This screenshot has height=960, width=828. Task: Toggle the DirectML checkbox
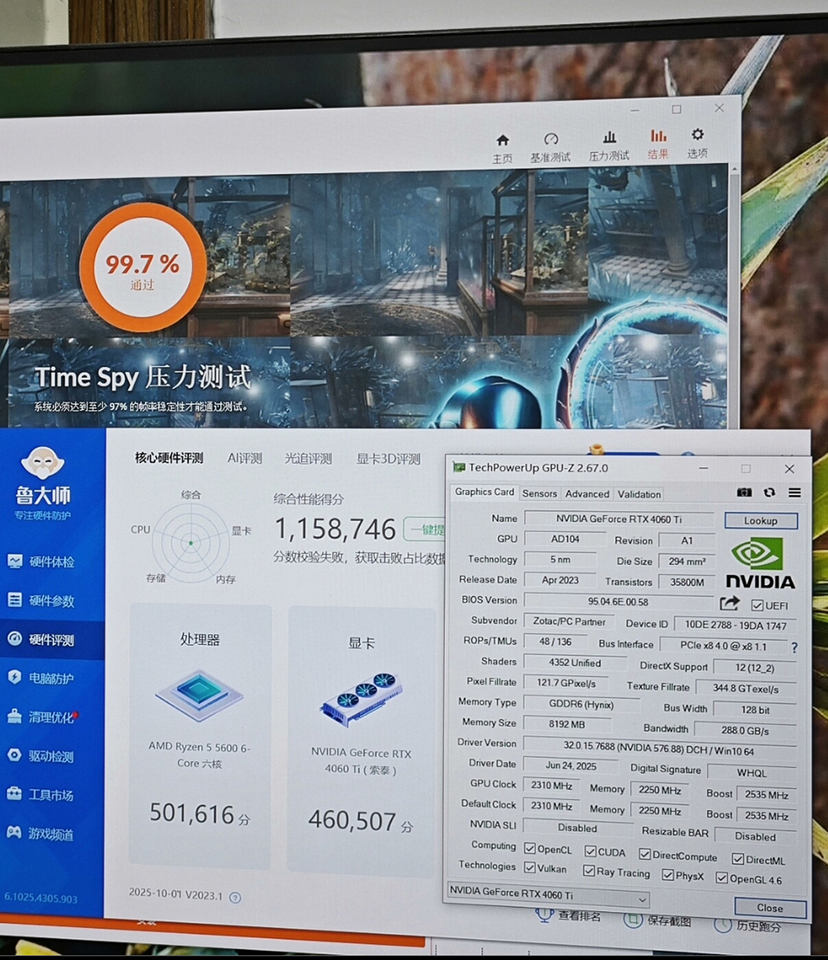pyautogui.click(x=738, y=858)
